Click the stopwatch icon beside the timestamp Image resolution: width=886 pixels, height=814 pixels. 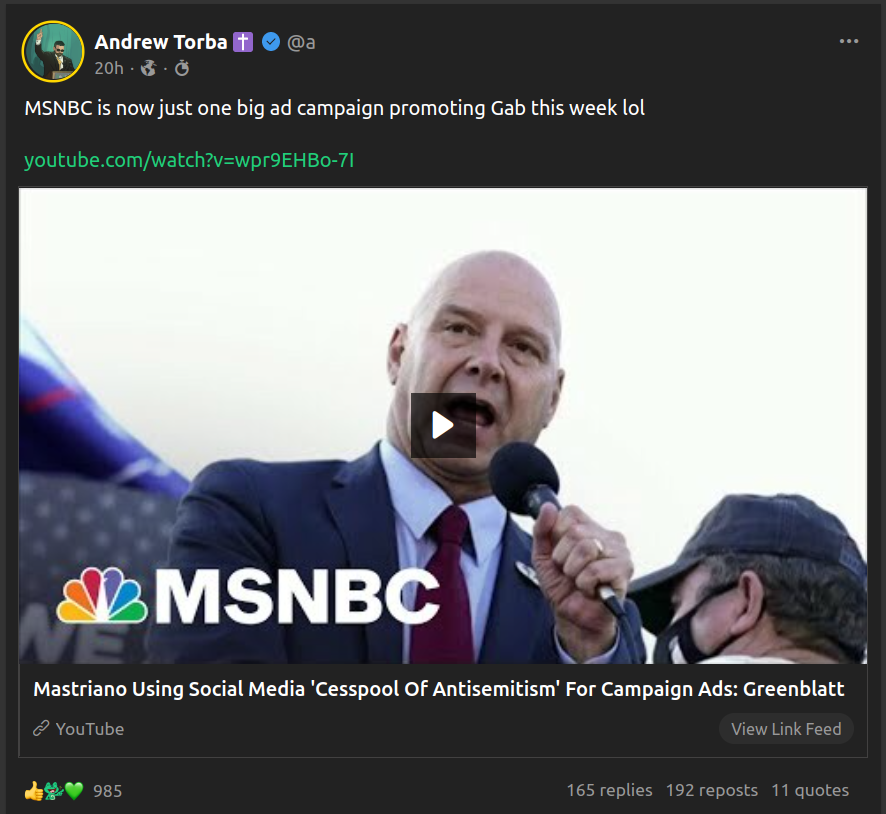tap(181, 68)
